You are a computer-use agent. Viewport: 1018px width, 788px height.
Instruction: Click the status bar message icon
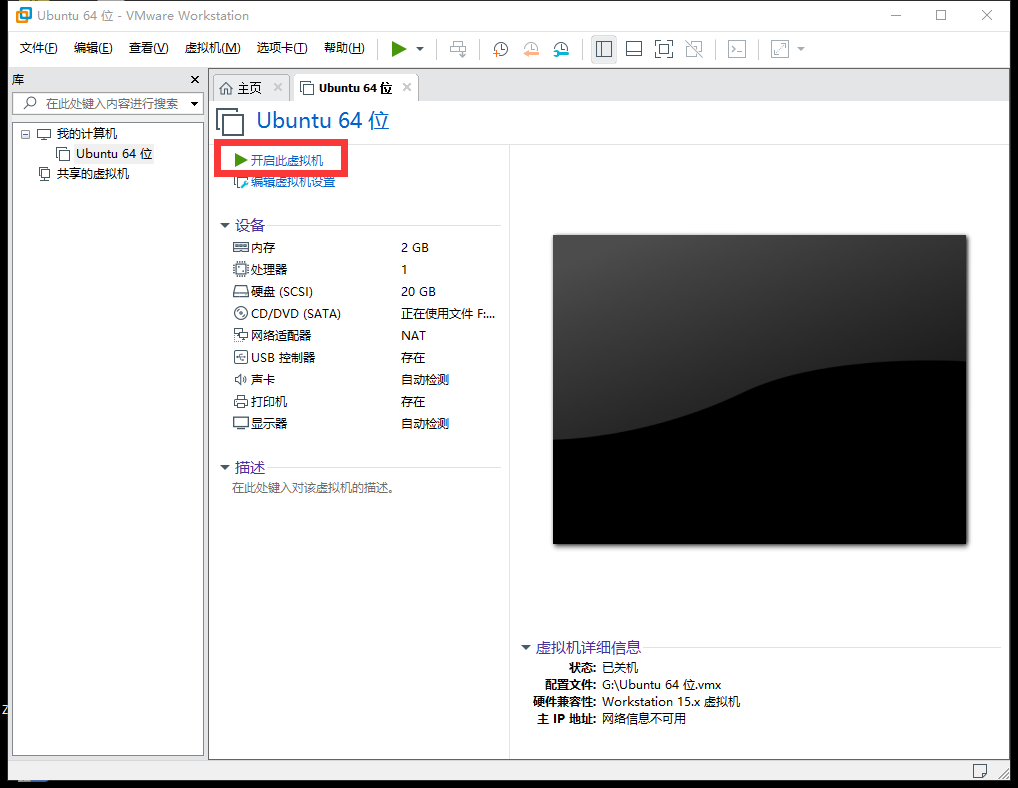tap(980, 770)
